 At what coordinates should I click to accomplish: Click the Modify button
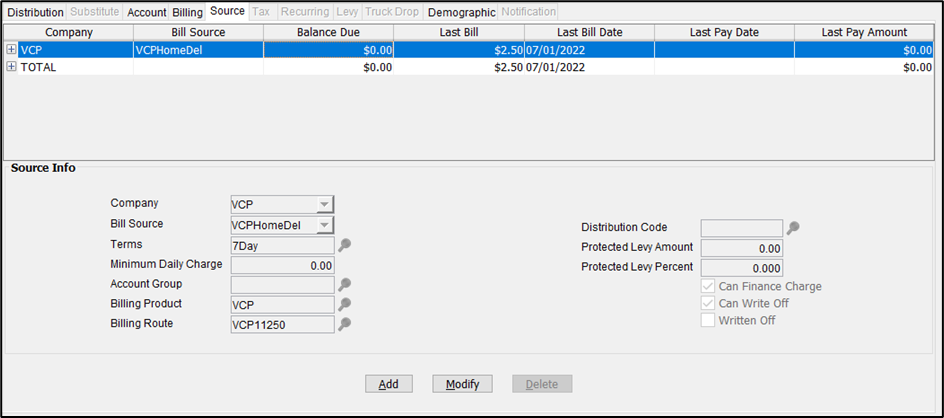[462, 384]
